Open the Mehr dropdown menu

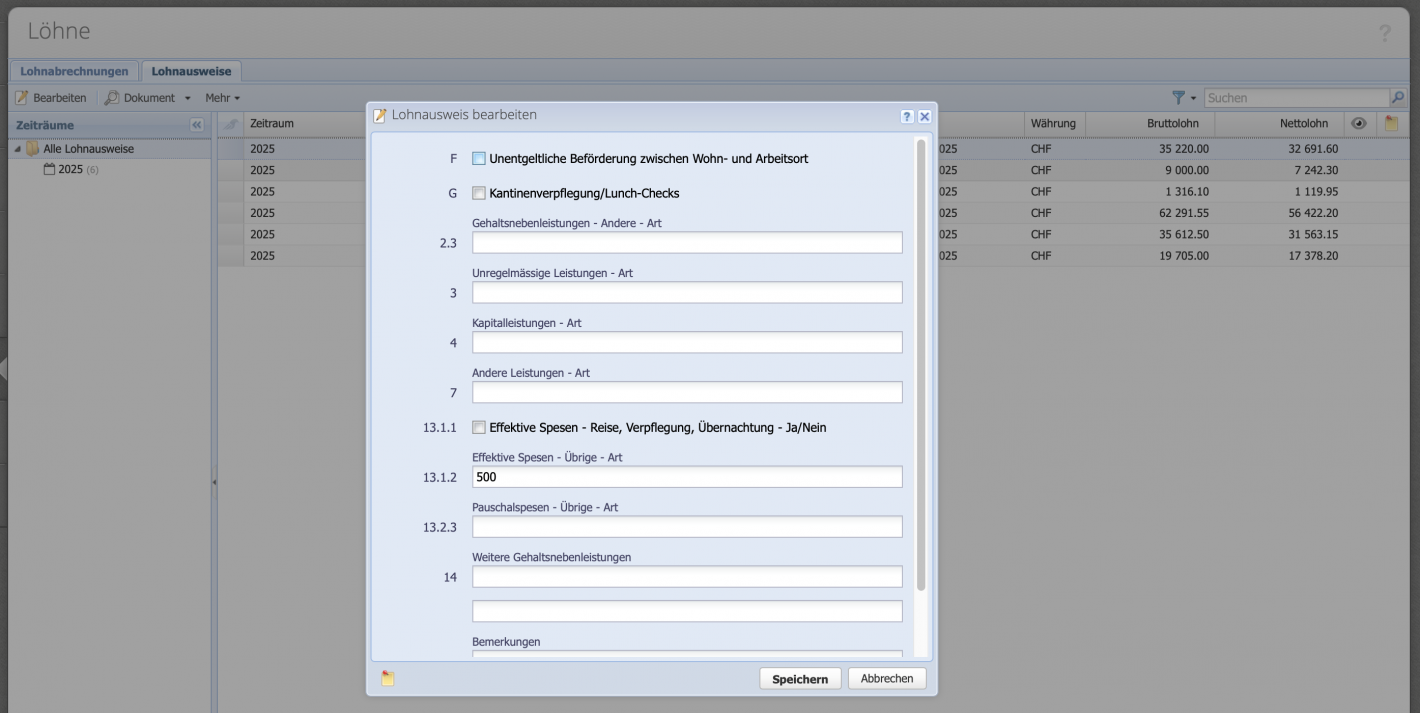[x=220, y=97]
